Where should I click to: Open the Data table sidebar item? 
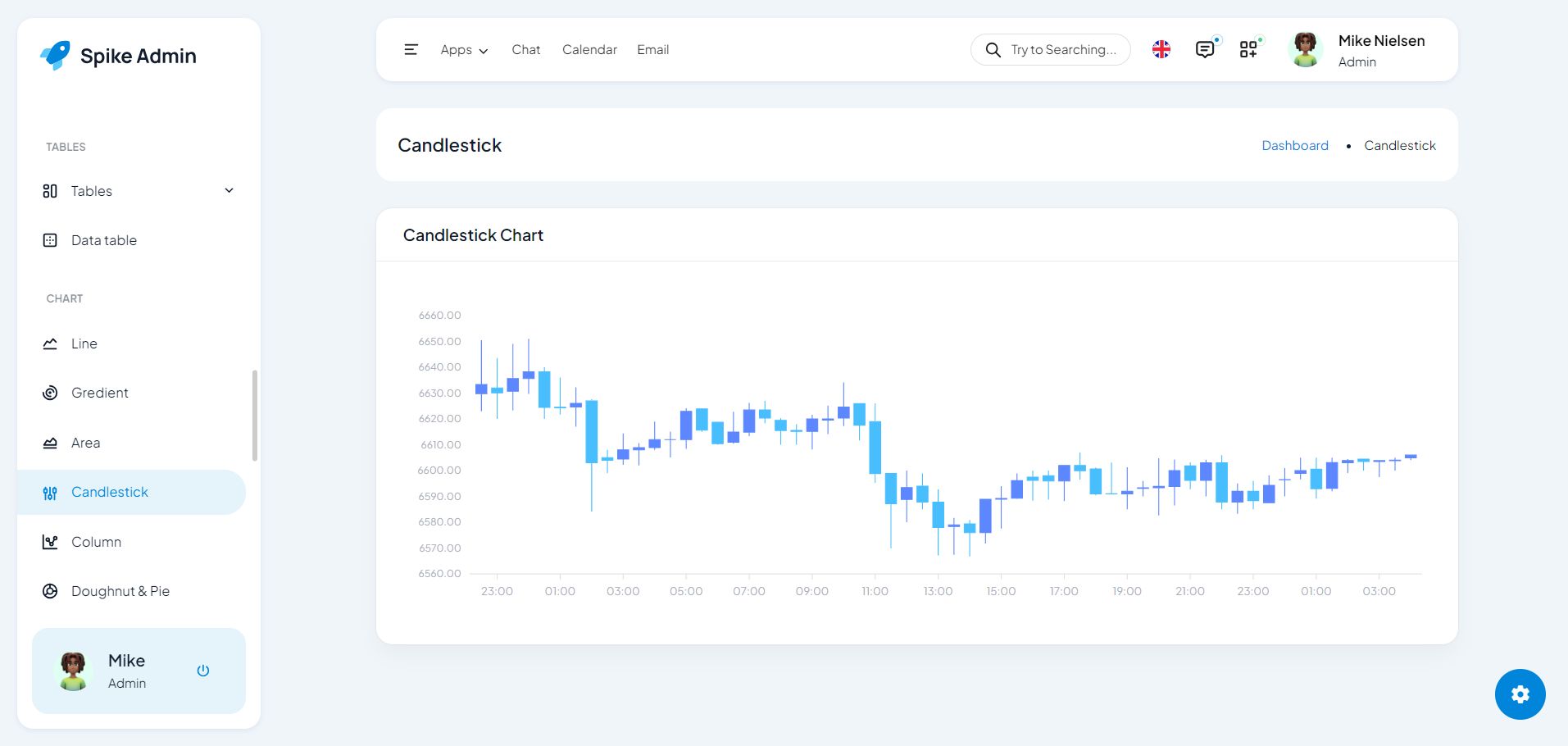point(103,240)
